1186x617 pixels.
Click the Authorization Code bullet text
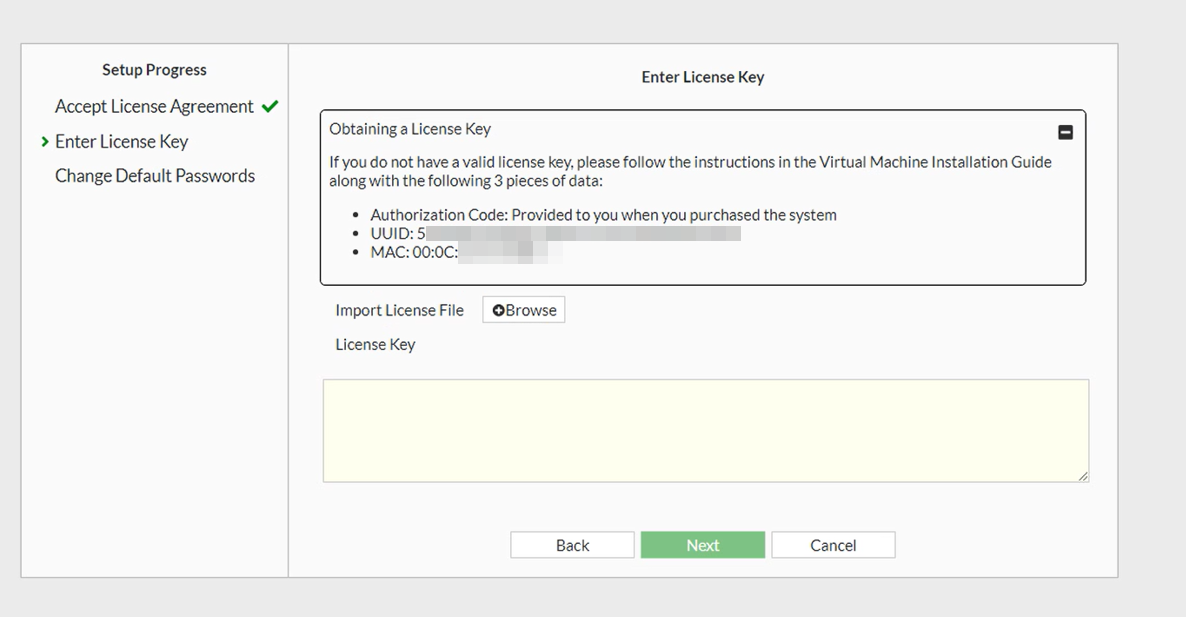click(x=603, y=215)
